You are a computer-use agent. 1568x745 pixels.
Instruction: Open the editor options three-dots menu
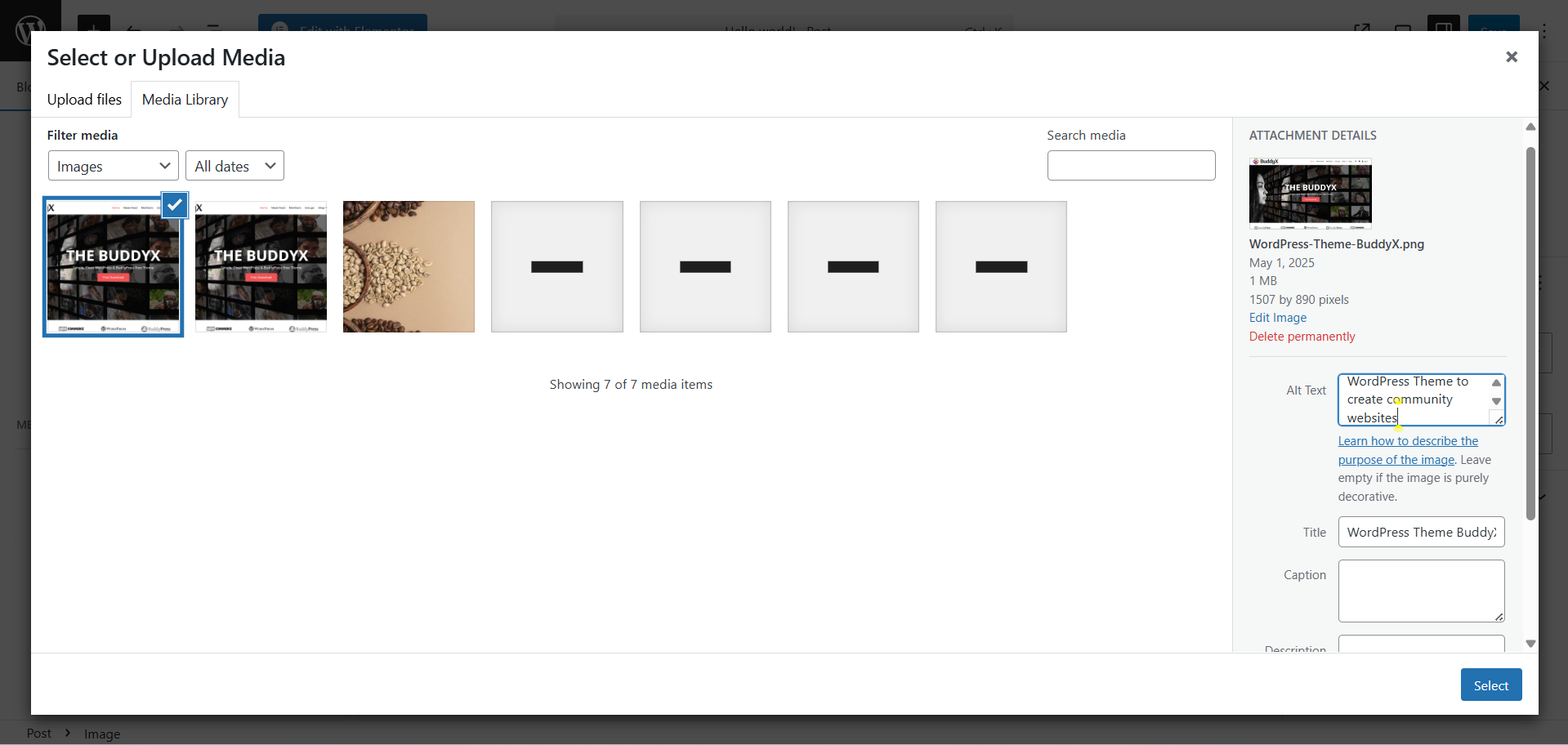click(1544, 31)
